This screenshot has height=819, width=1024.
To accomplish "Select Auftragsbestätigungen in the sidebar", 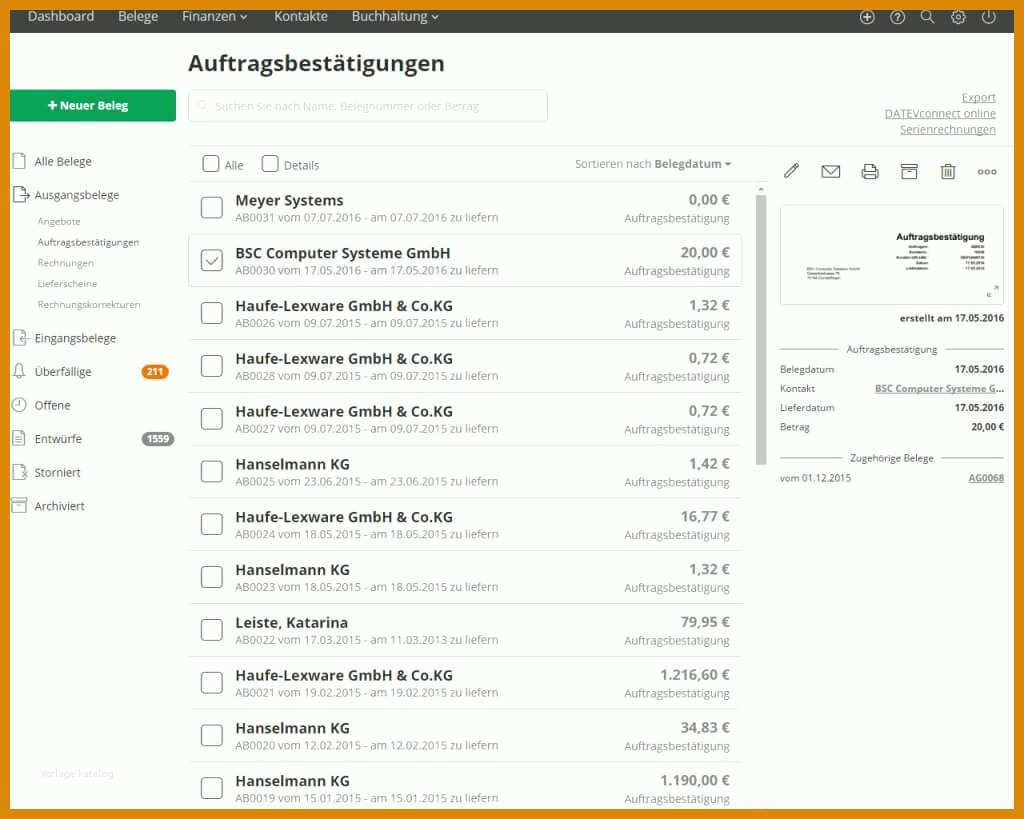I will pos(88,242).
